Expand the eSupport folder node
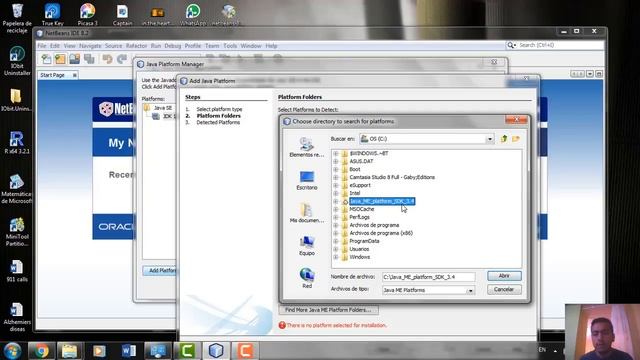Viewport: 640px width, 360px height. pyautogui.click(x=336, y=185)
